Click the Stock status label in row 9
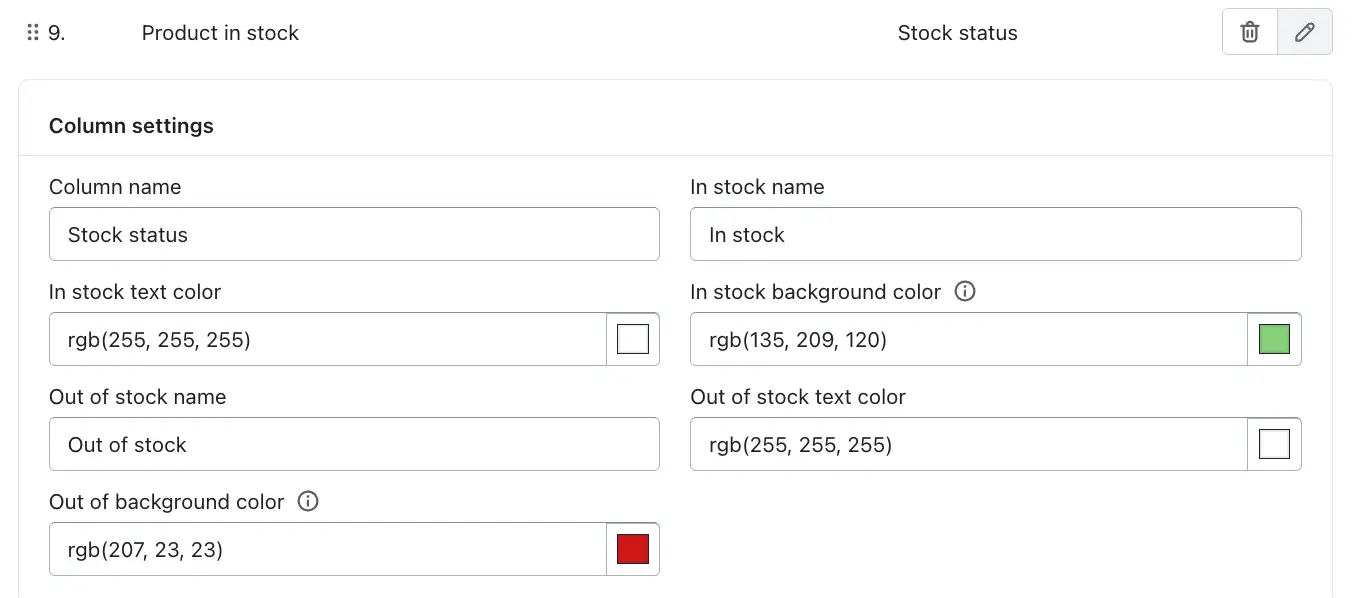This screenshot has height=598, width=1352. click(957, 33)
